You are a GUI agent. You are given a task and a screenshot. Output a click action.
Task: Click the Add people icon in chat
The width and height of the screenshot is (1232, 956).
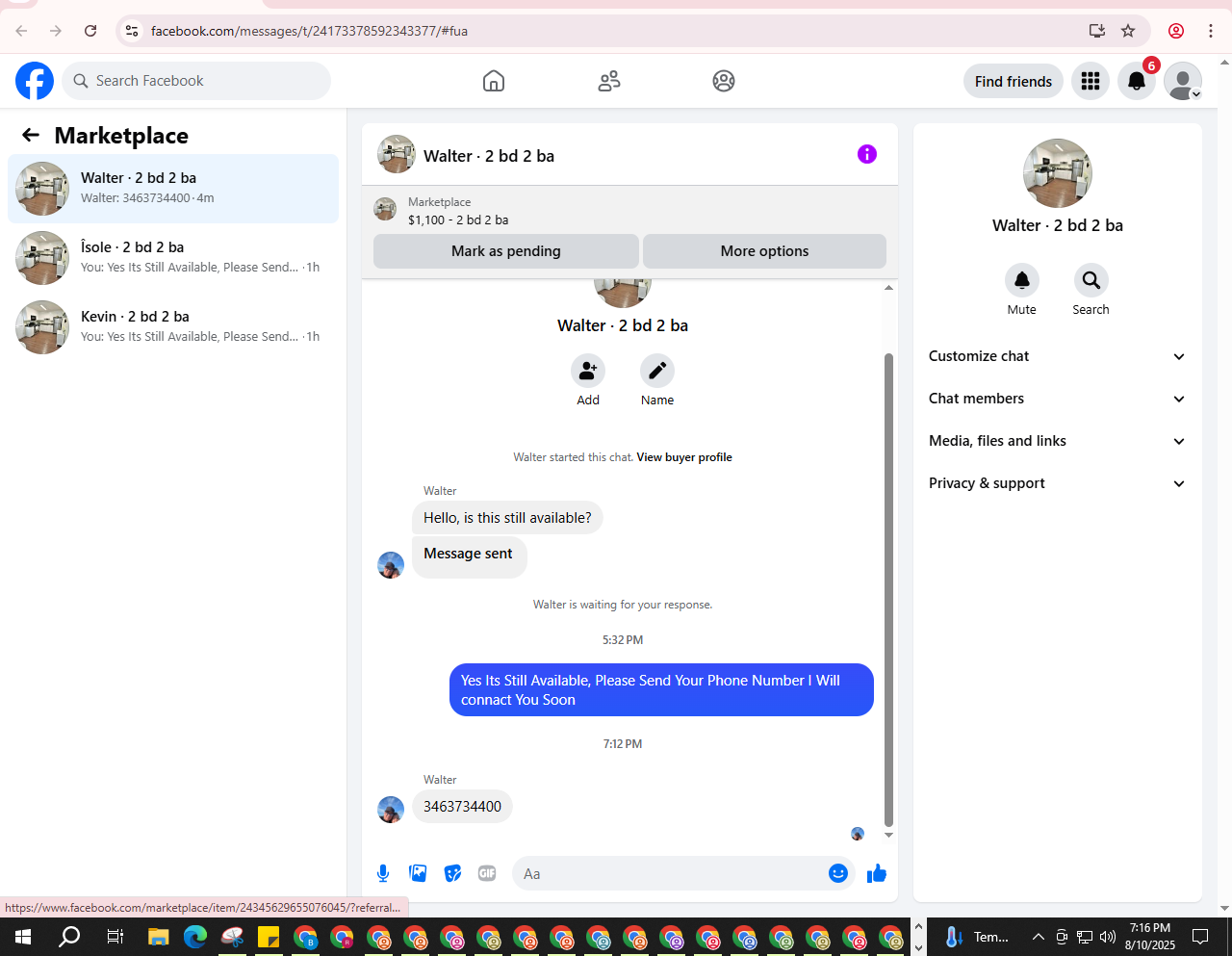(x=588, y=371)
